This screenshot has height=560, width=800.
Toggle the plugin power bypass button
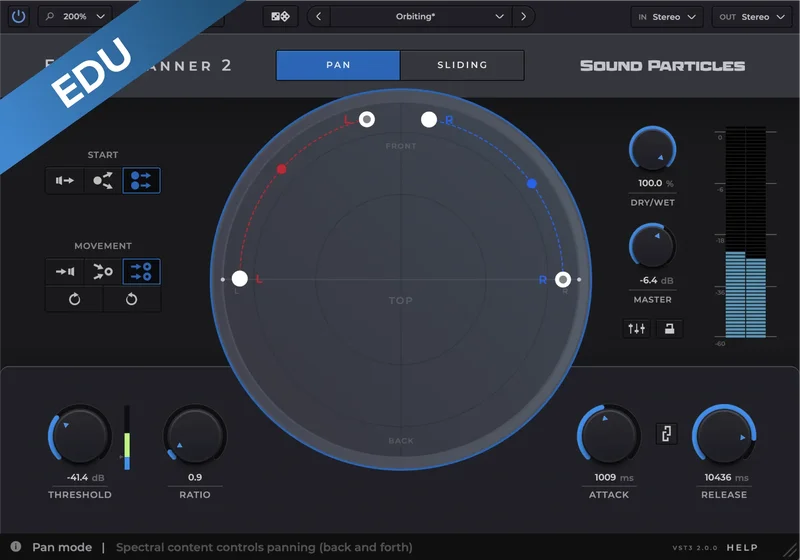click(18, 16)
